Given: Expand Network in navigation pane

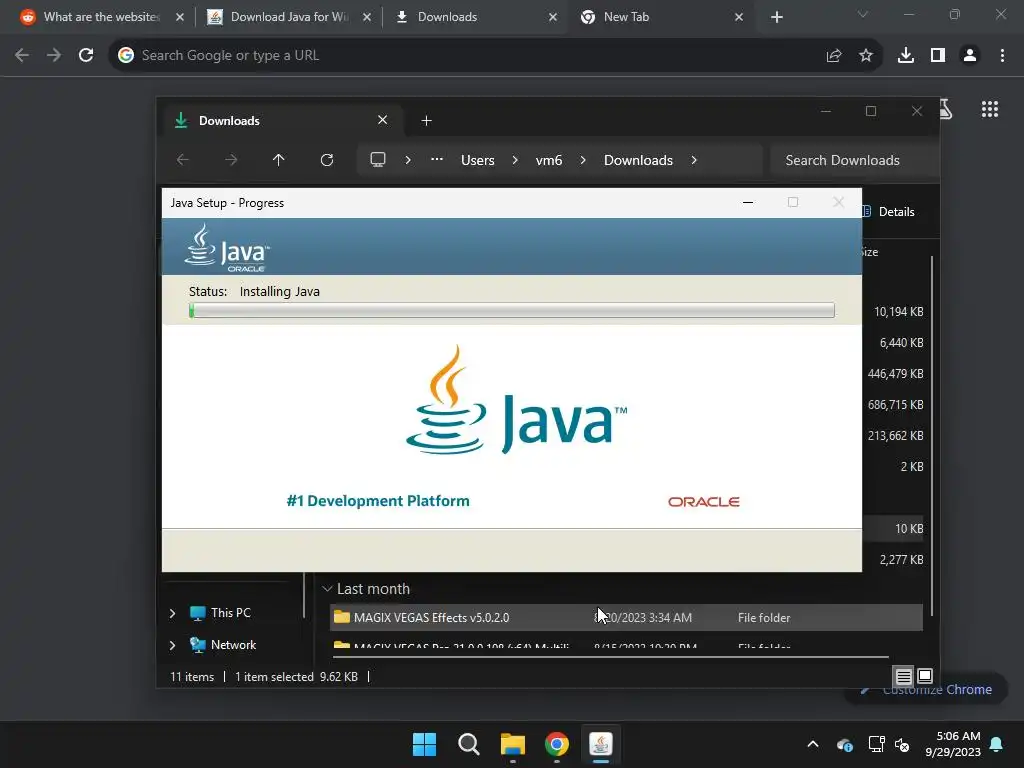Looking at the screenshot, I should (172, 645).
